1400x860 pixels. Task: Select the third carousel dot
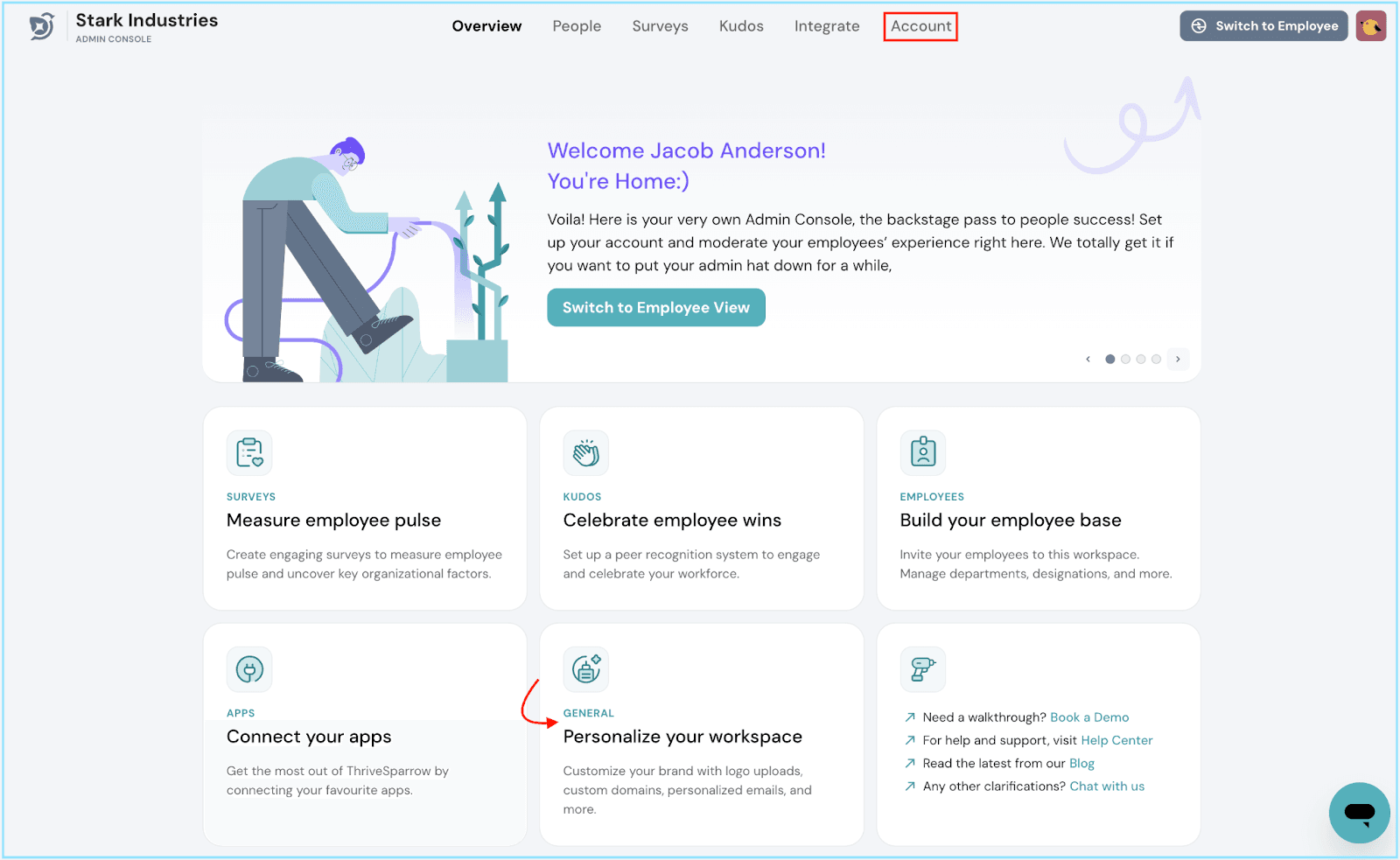[x=1141, y=359]
